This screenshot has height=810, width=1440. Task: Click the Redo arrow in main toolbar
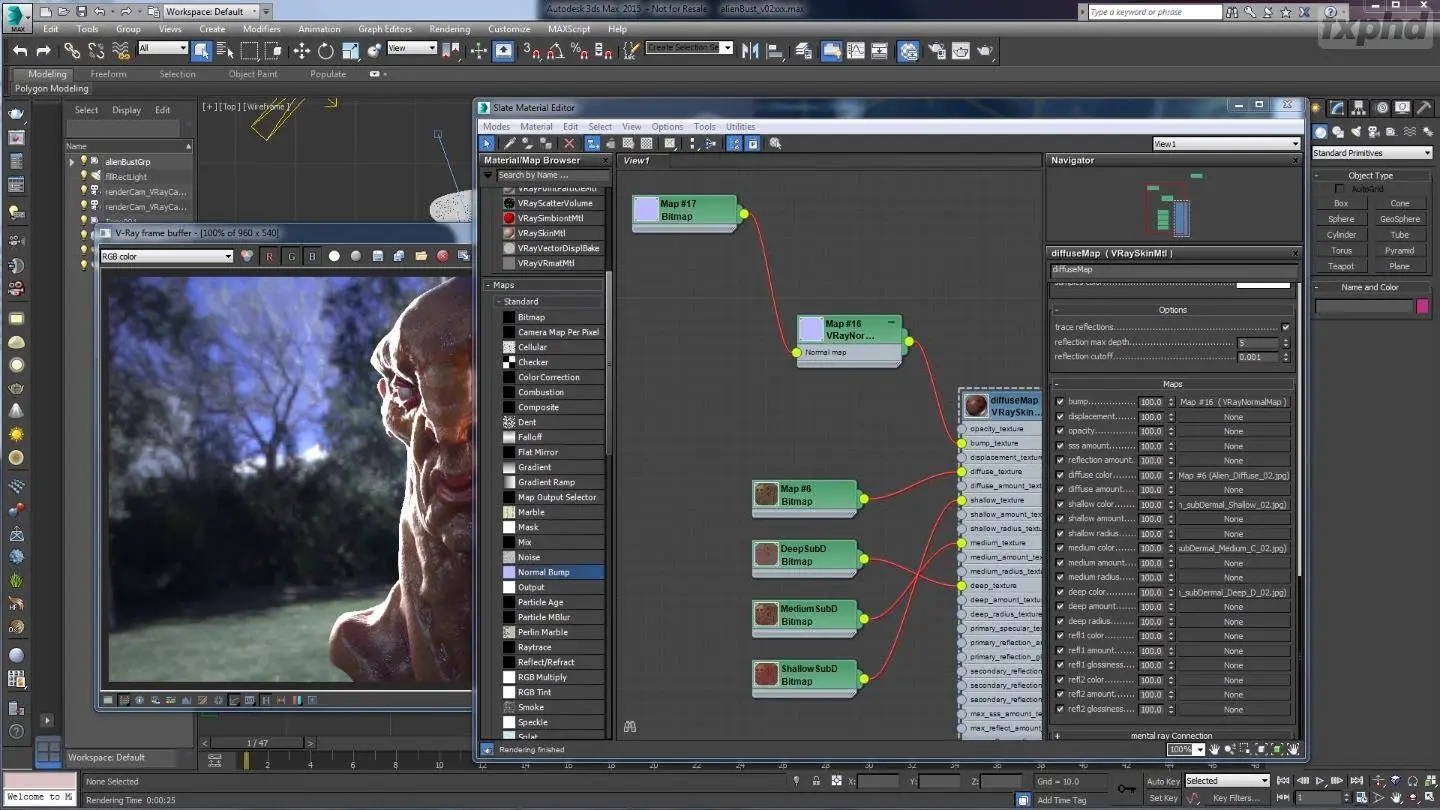[x=43, y=51]
